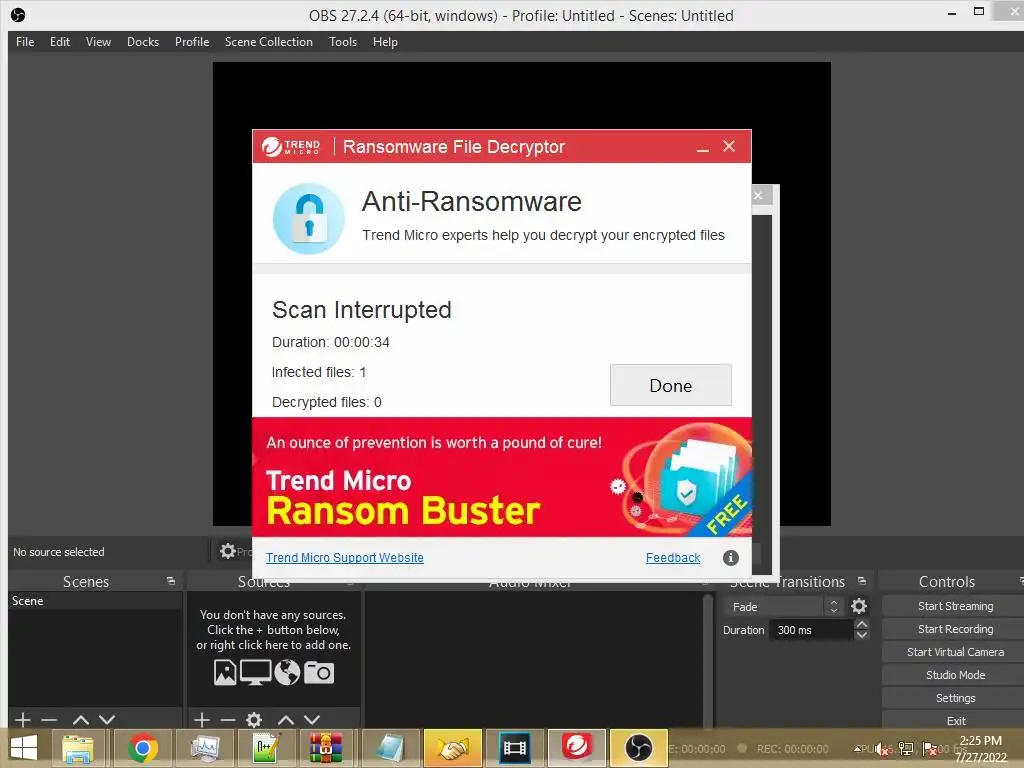Click the Action Center flag in system tray

click(x=929, y=750)
